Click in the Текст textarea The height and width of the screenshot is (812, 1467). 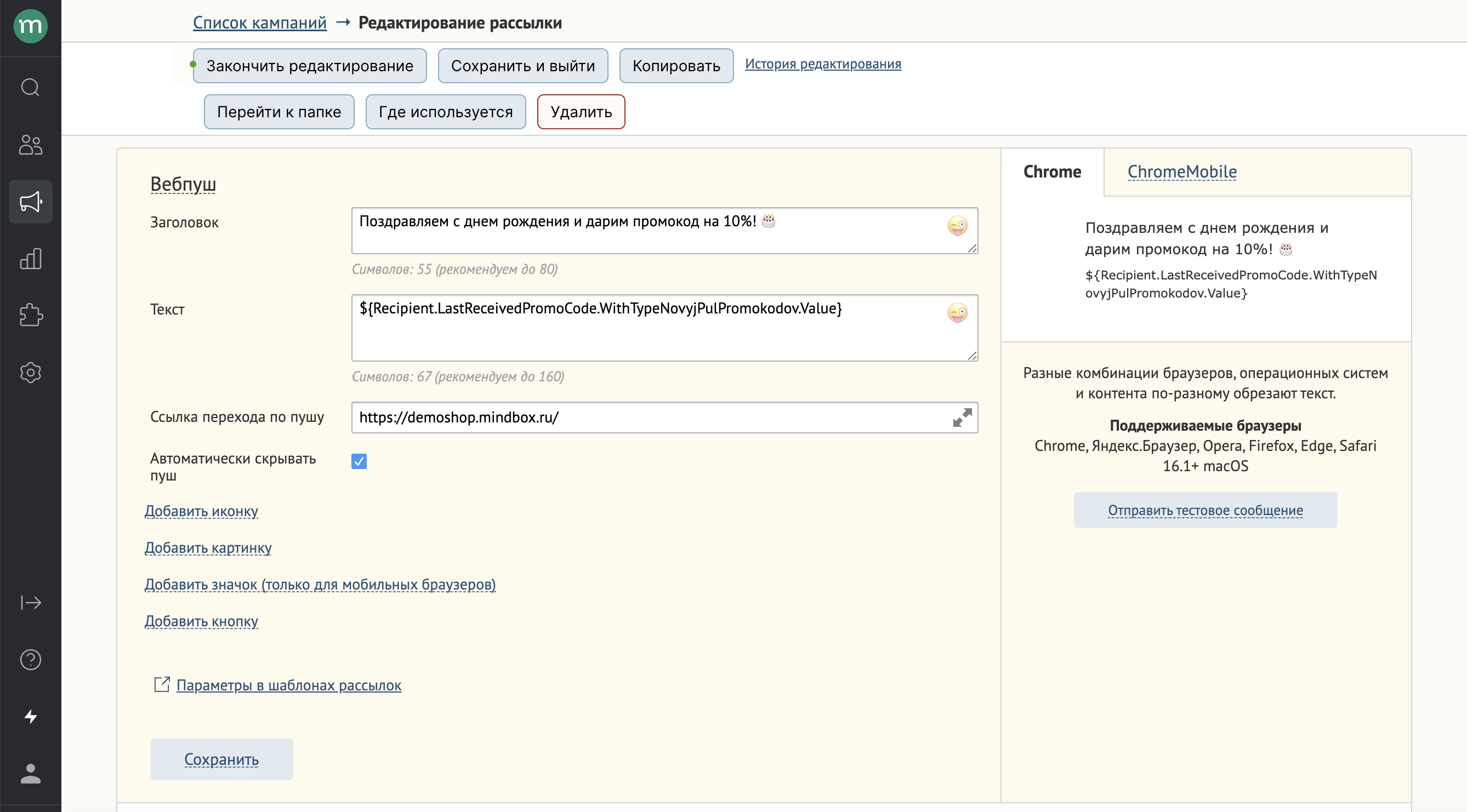click(664, 328)
